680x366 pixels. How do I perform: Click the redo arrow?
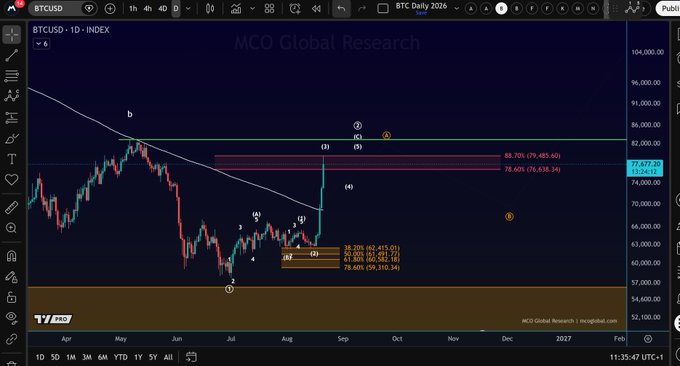point(362,9)
